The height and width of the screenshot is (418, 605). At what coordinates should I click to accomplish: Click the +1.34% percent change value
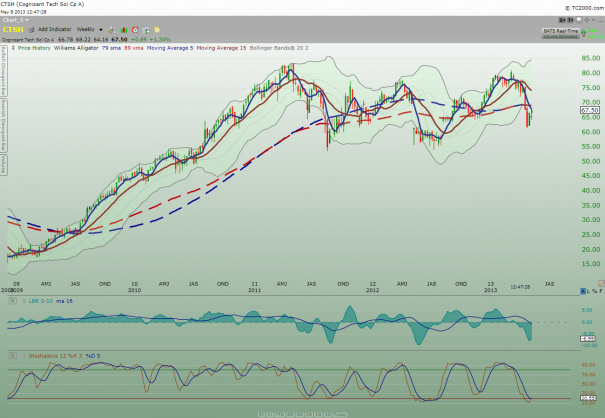[x=160, y=39]
